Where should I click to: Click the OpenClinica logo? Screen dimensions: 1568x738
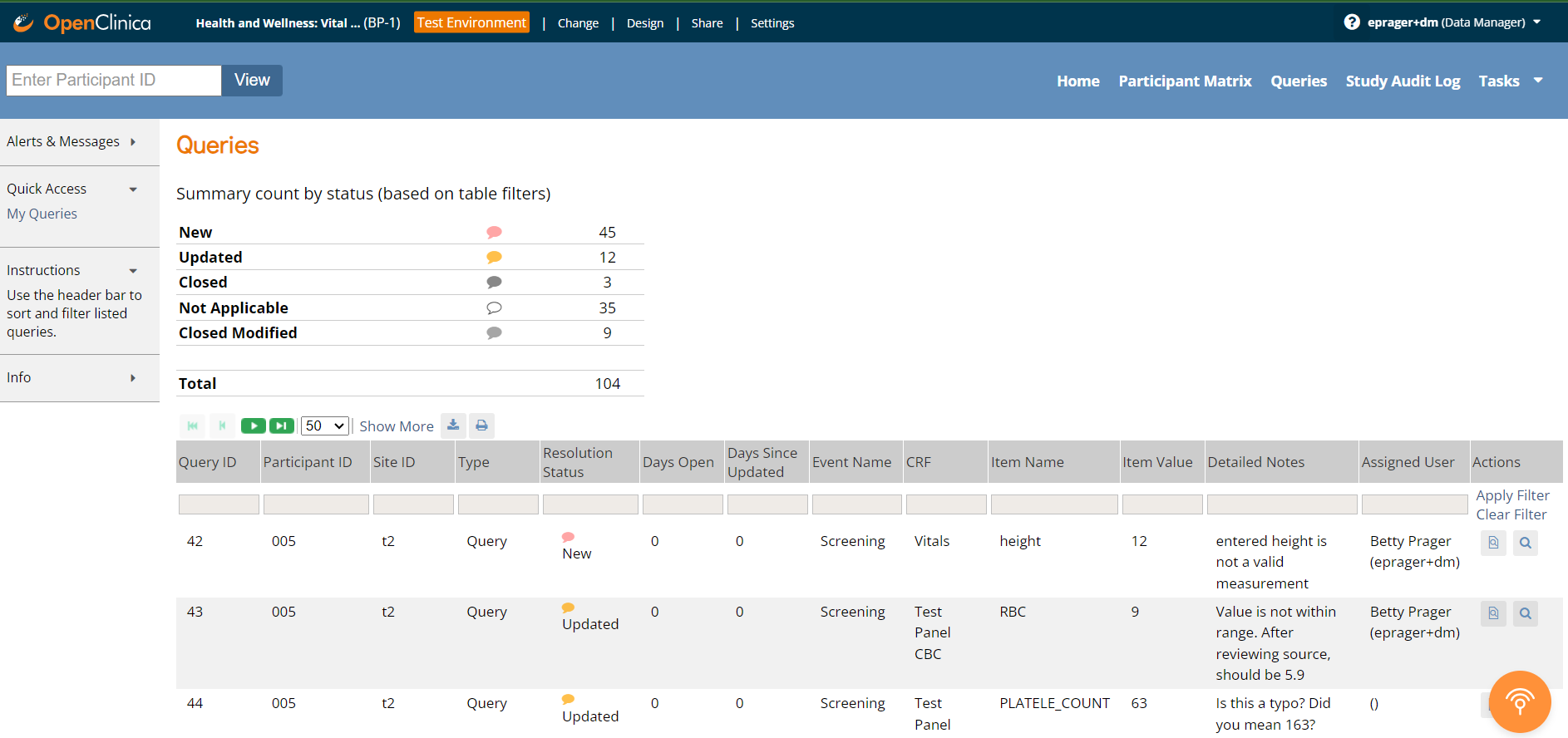pos(82,22)
